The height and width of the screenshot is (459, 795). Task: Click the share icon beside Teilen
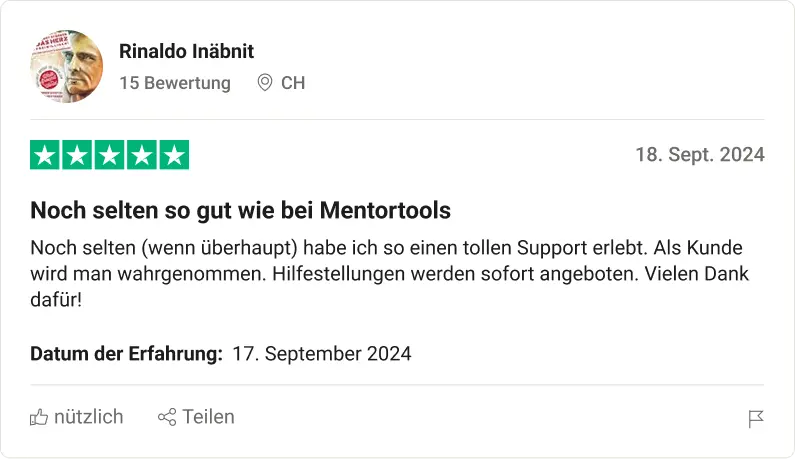coord(167,417)
